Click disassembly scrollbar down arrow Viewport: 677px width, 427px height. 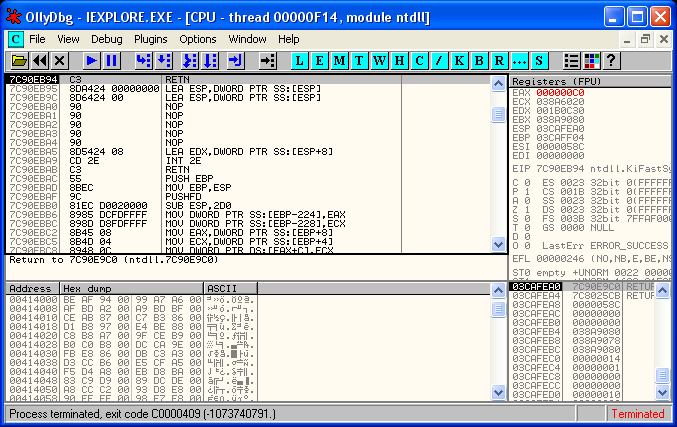click(x=498, y=244)
